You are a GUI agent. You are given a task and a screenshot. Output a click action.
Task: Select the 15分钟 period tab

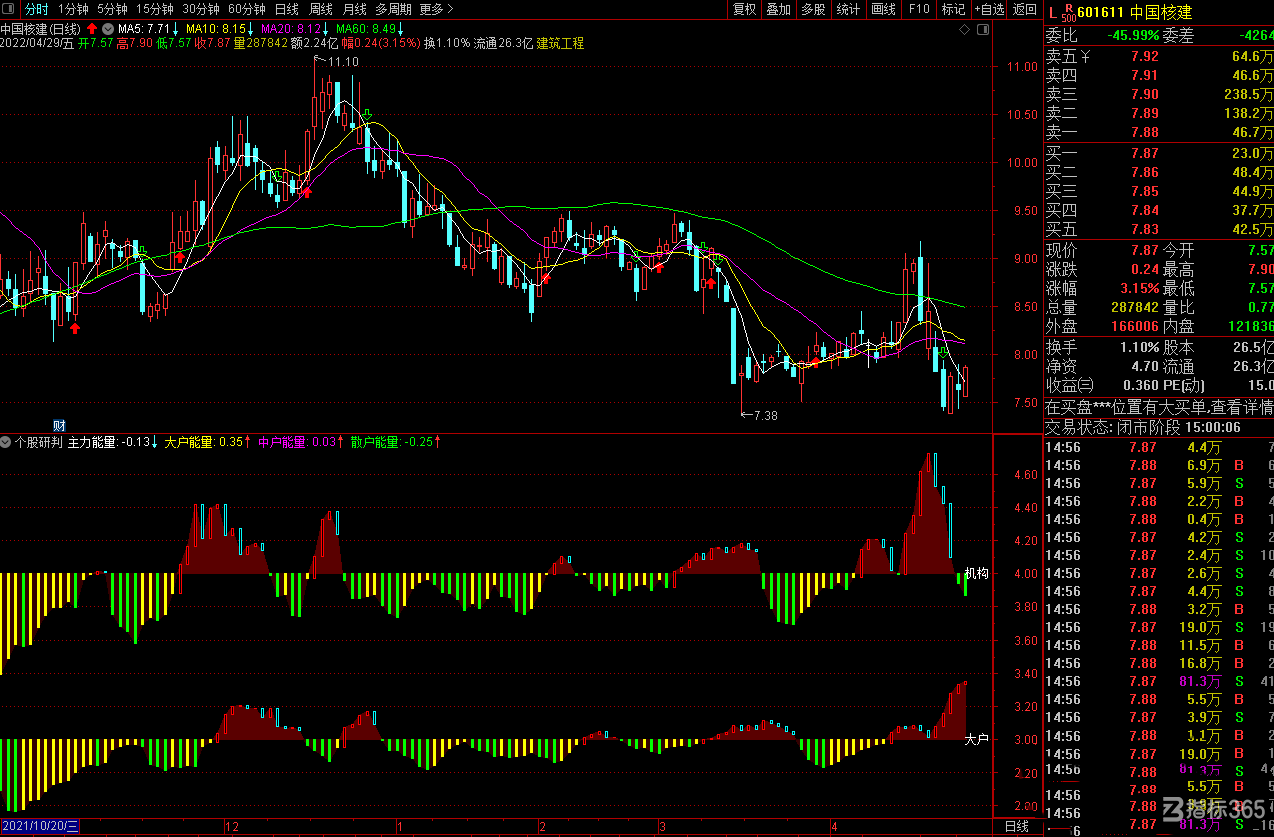pos(155,9)
